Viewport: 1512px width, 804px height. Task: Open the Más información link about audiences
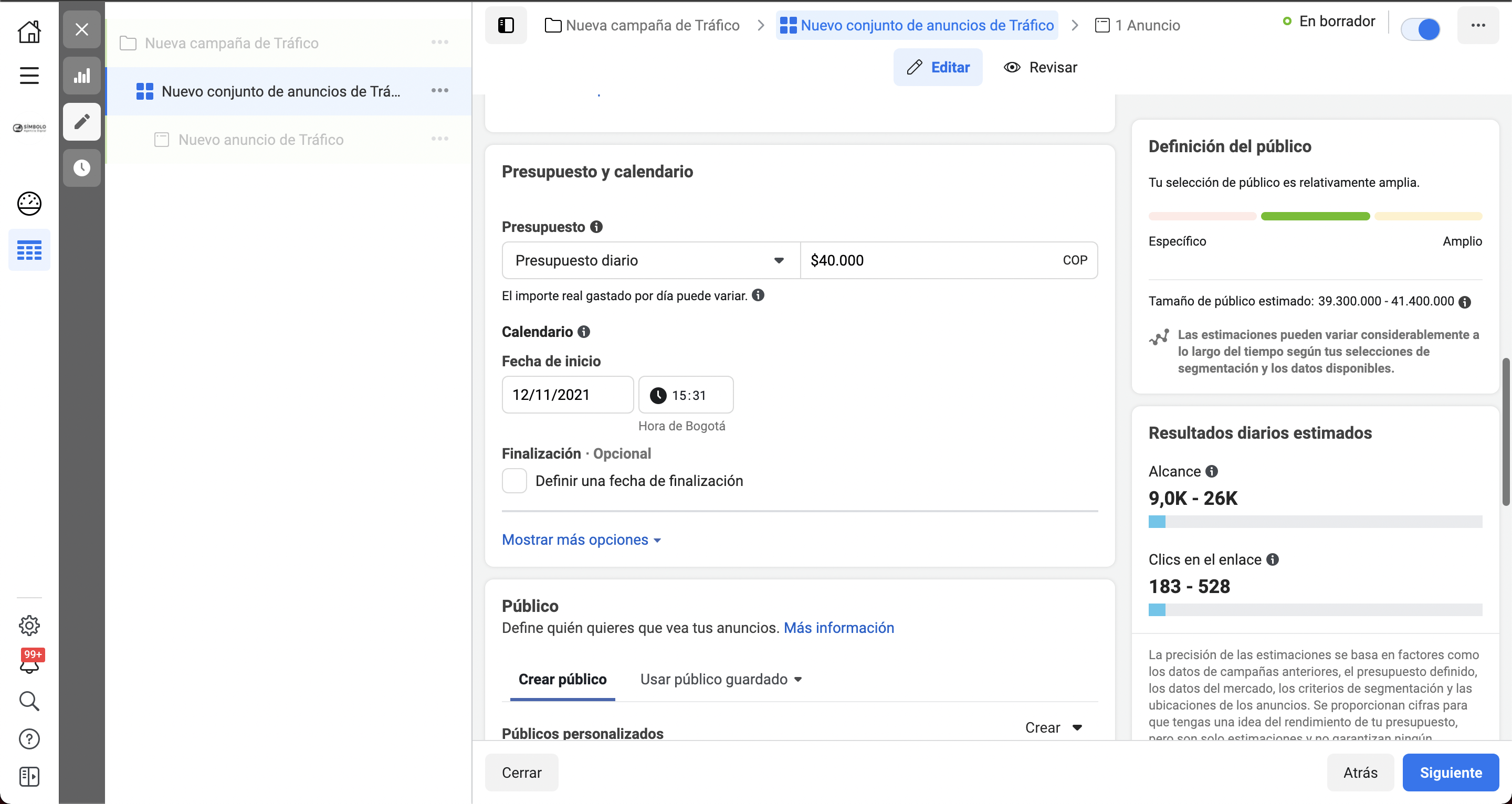(839, 627)
